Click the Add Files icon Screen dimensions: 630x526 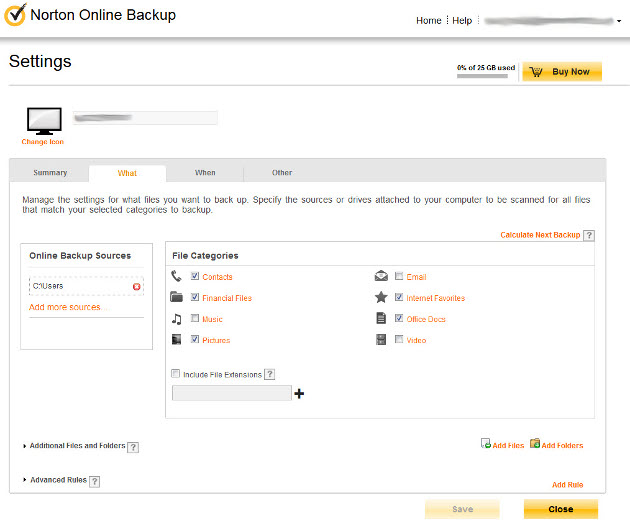pyautogui.click(x=486, y=443)
